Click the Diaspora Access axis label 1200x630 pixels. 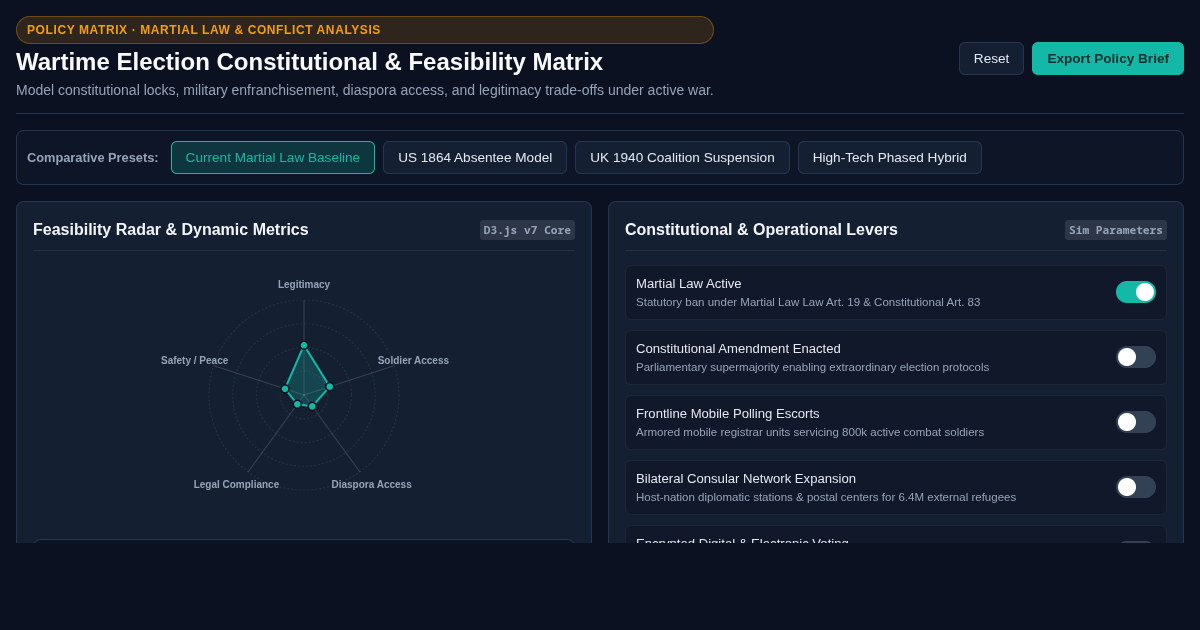click(371, 485)
